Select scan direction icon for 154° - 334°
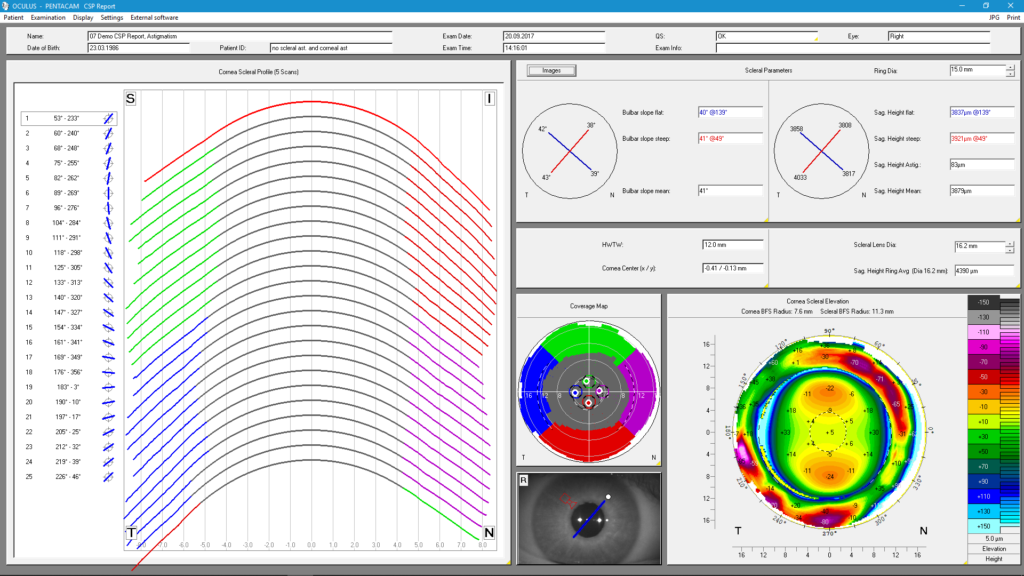The width and height of the screenshot is (1024, 576). click(x=108, y=327)
